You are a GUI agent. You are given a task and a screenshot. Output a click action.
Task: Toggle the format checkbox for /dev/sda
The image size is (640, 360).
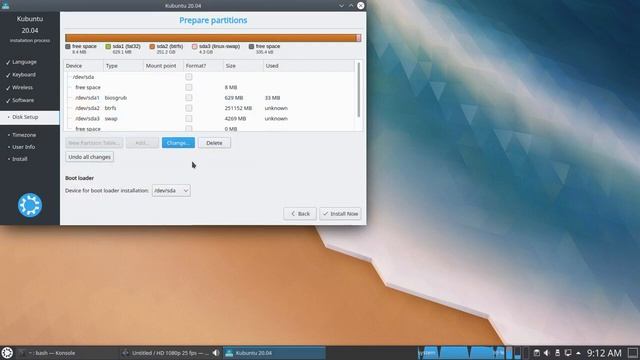189,77
